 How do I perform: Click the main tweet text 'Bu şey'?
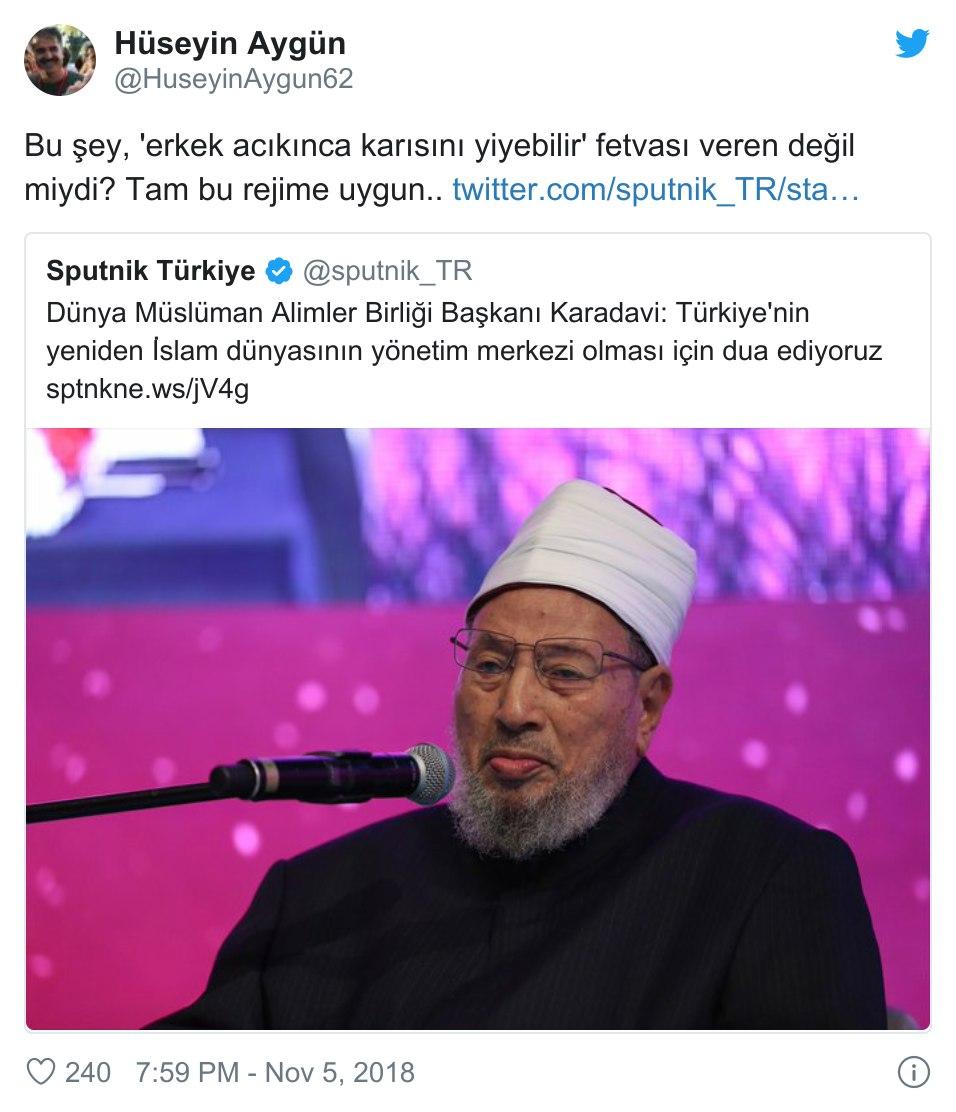(441, 167)
